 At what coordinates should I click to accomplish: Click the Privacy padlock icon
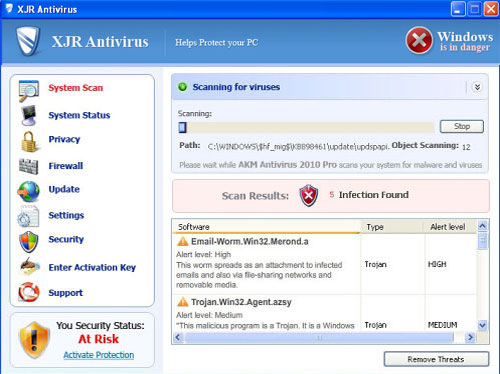click(x=29, y=141)
